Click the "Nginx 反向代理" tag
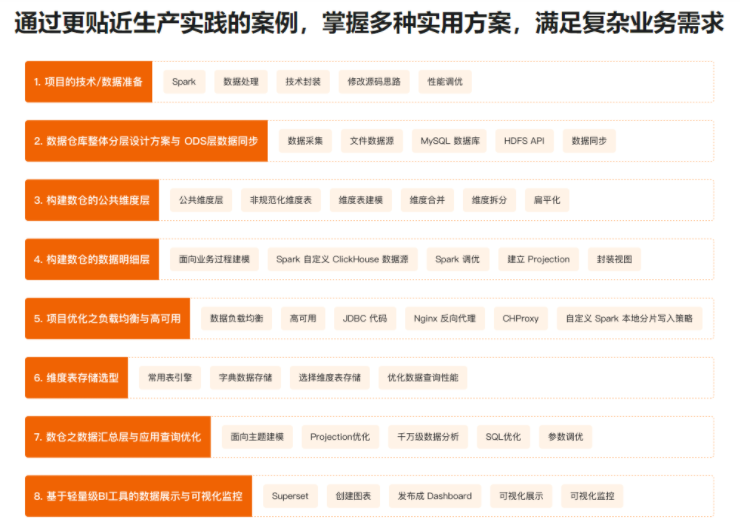The width and height of the screenshot is (740, 528). pyautogui.click(x=445, y=318)
